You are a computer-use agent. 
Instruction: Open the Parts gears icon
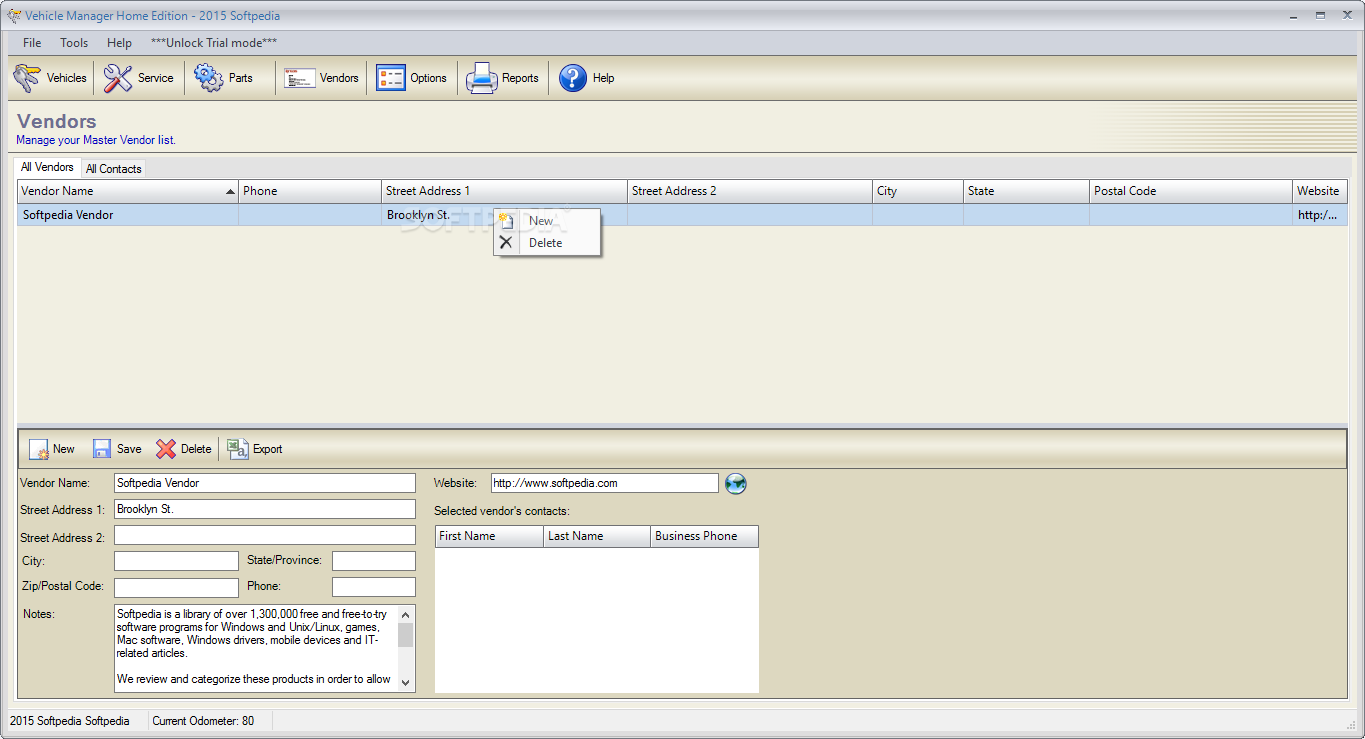pos(209,78)
